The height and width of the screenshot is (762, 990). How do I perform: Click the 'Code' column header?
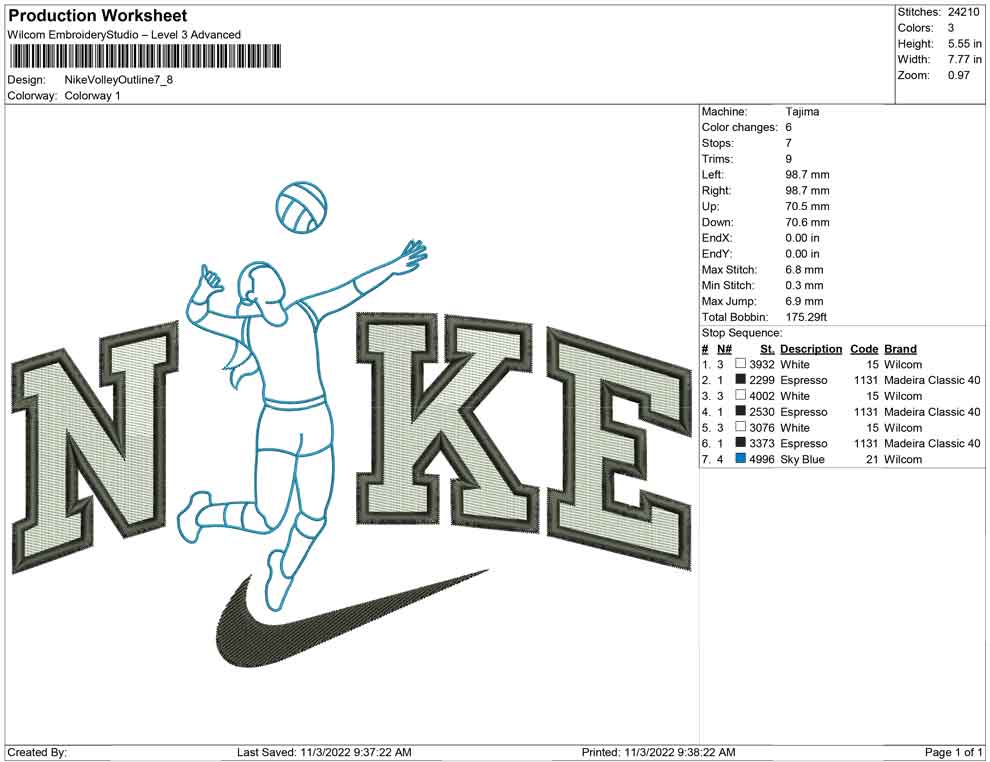864,348
